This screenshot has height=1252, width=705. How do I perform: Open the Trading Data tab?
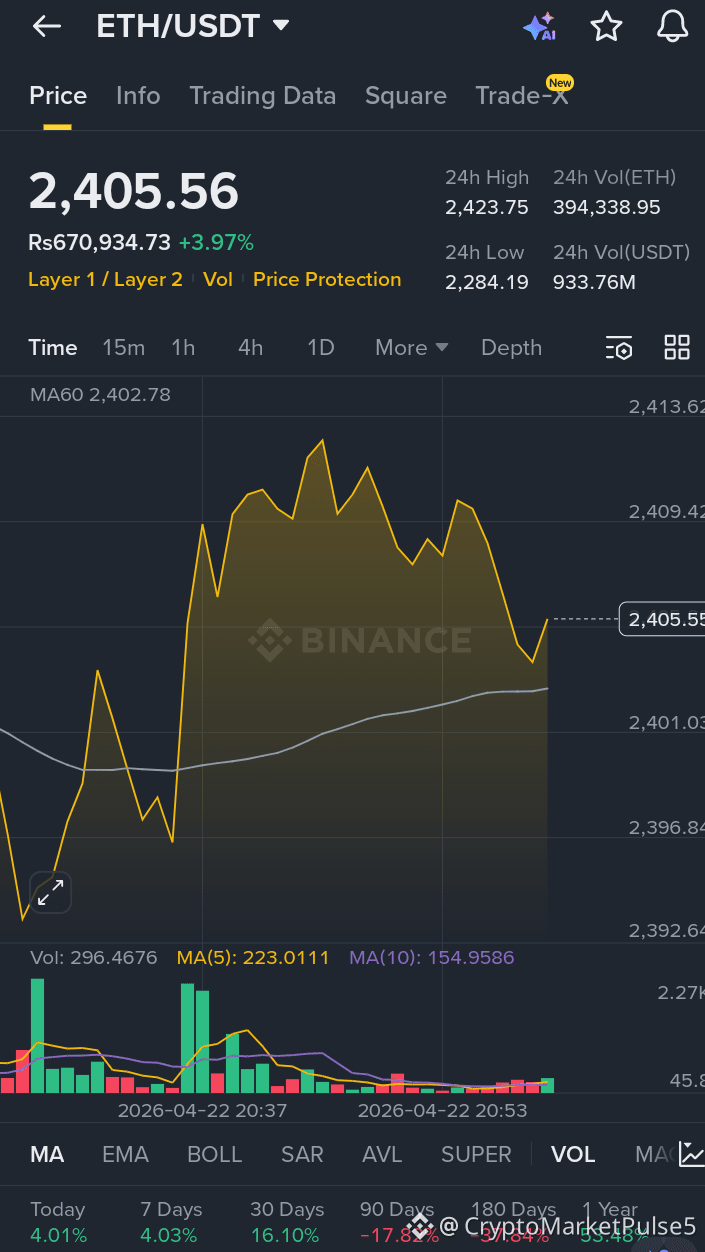(x=262, y=96)
